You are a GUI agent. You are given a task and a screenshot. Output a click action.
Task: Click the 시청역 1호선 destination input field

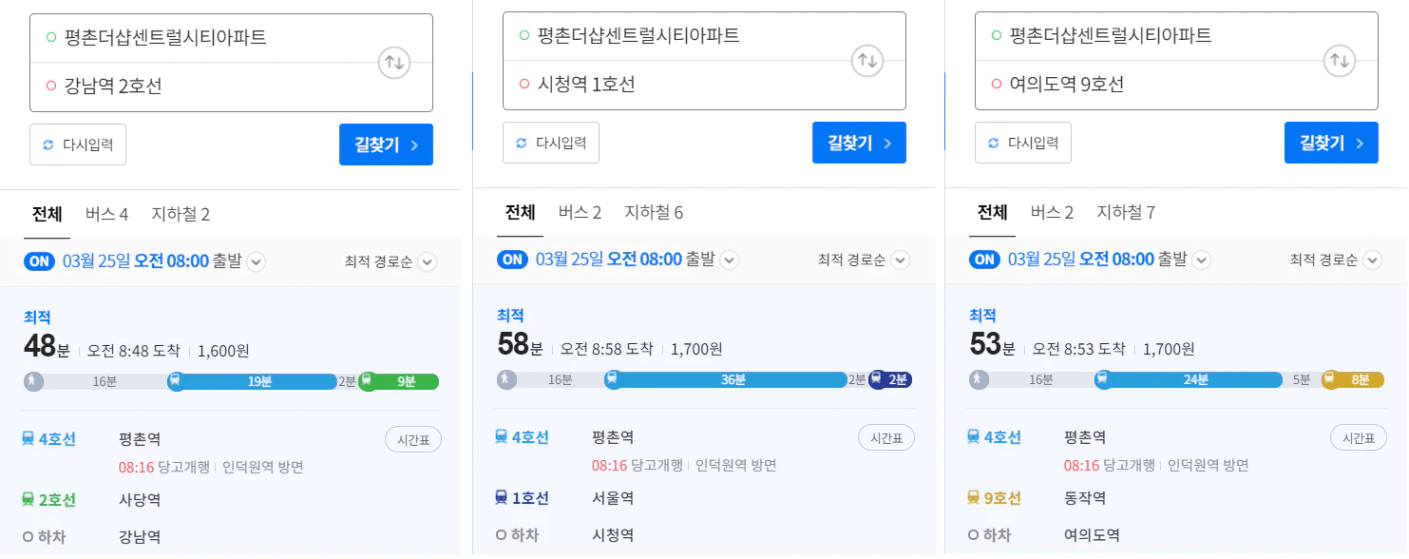704,85
